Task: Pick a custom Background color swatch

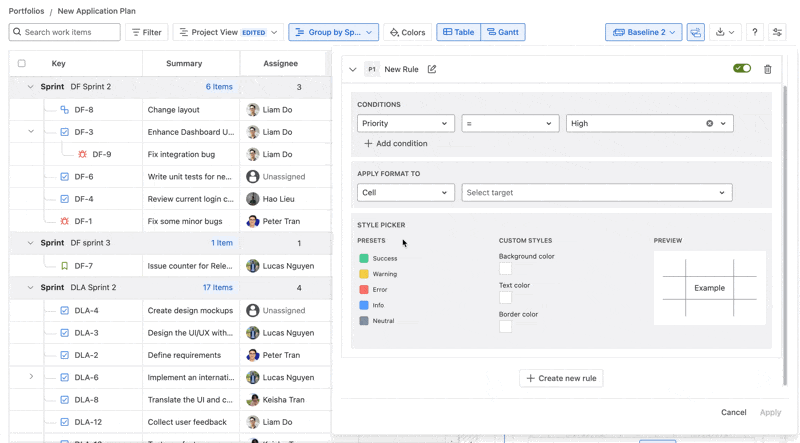Action: (x=505, y=268)
